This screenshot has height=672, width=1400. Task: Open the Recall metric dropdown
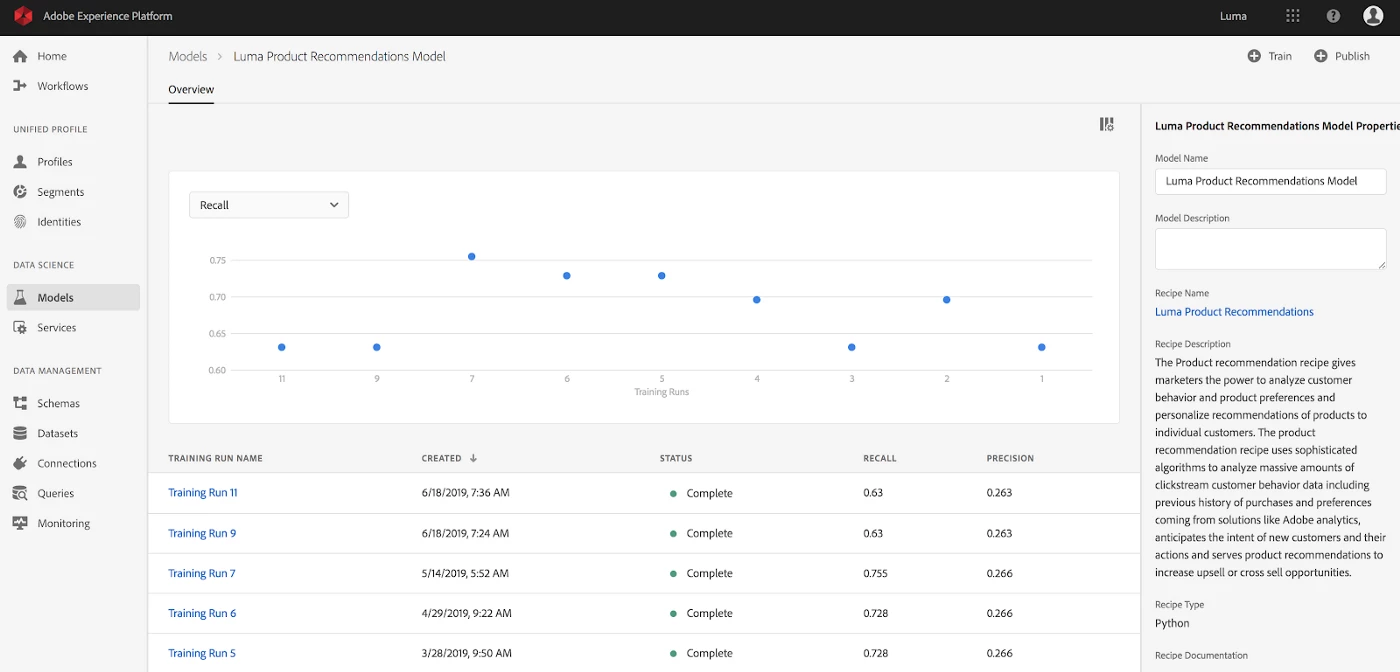(269, 205)
